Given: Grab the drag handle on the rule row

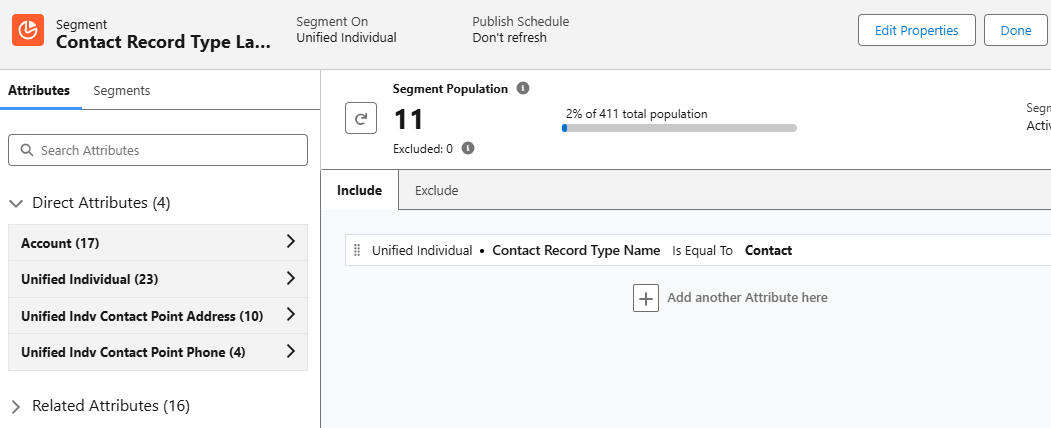Looking at the screenshot, I should (357, 251).
